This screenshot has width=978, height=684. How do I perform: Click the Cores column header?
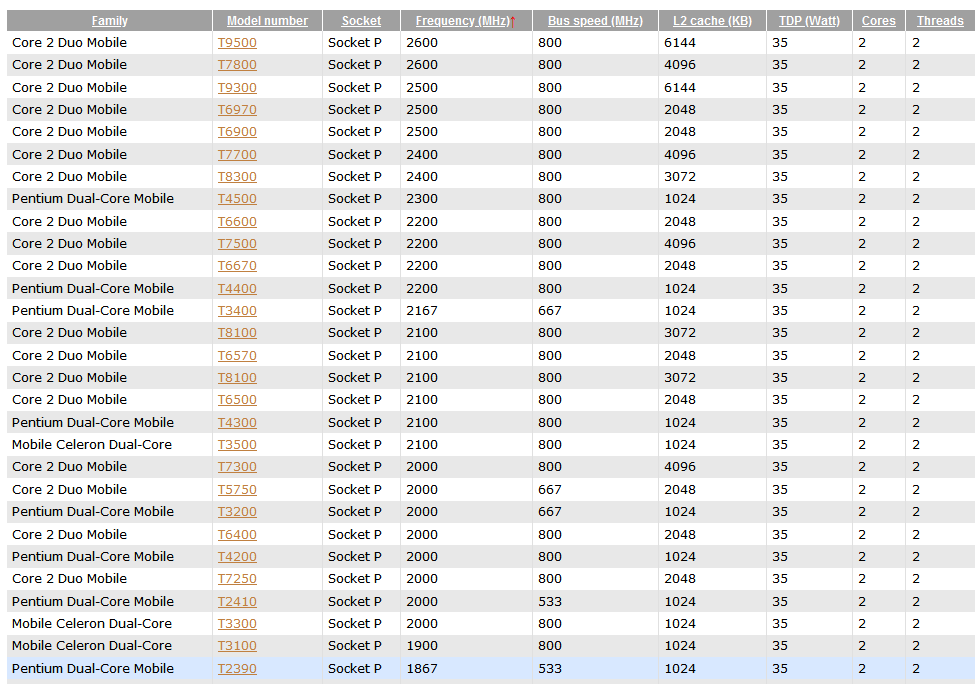click(878, 21)
